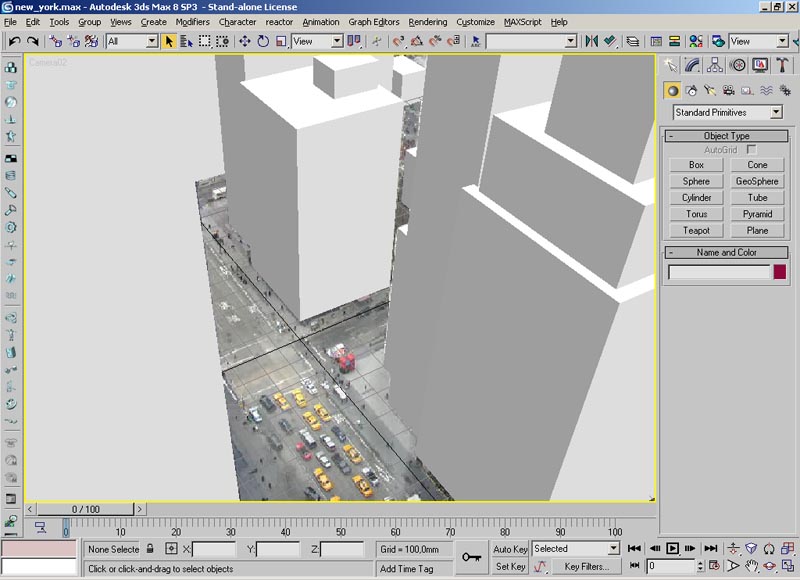Select the Select and Move tool
The image size is (800, 580).
pos(245,41)
